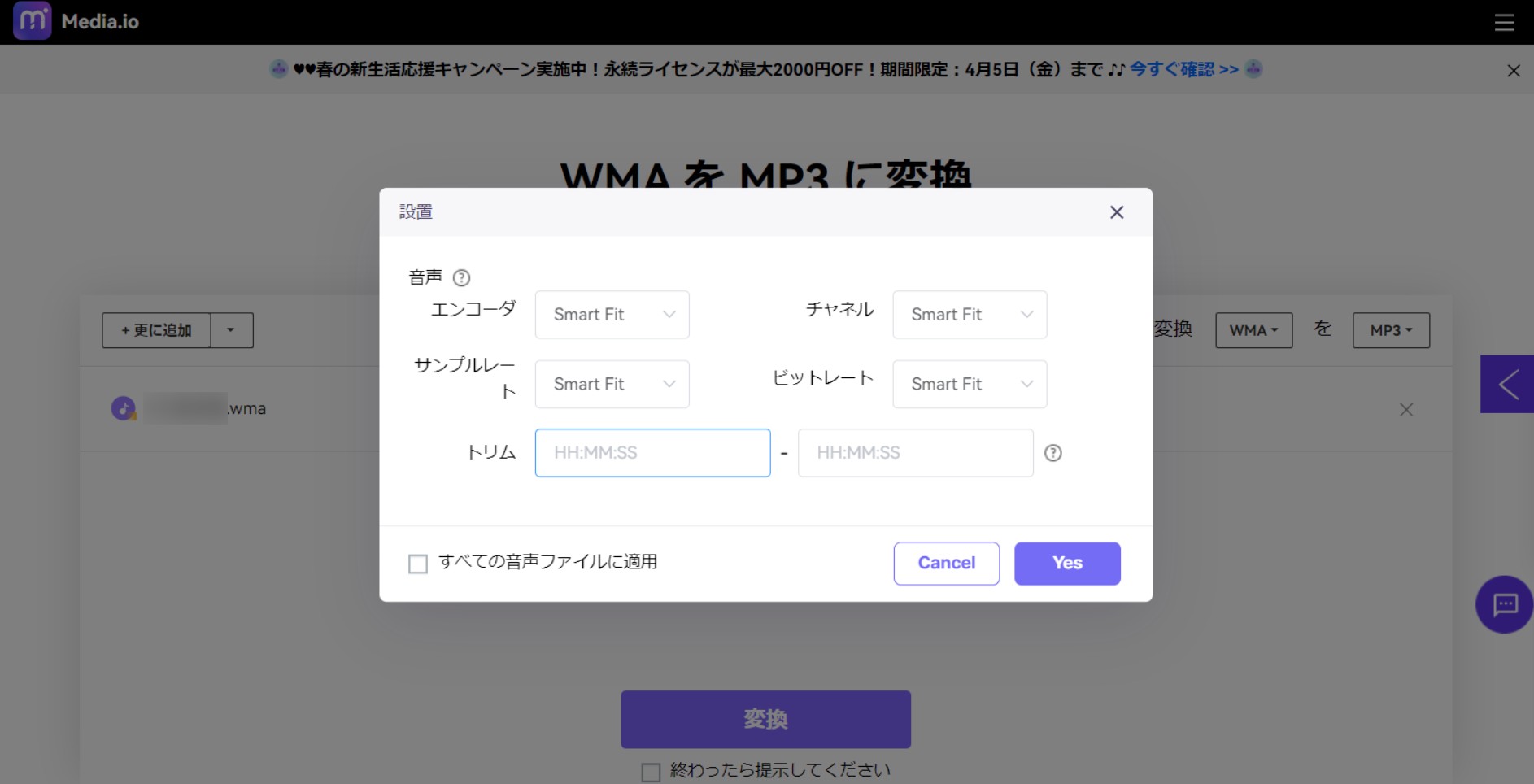
Task: Expand the 更に追加 arrow dropdown
Action: (232, 330)
